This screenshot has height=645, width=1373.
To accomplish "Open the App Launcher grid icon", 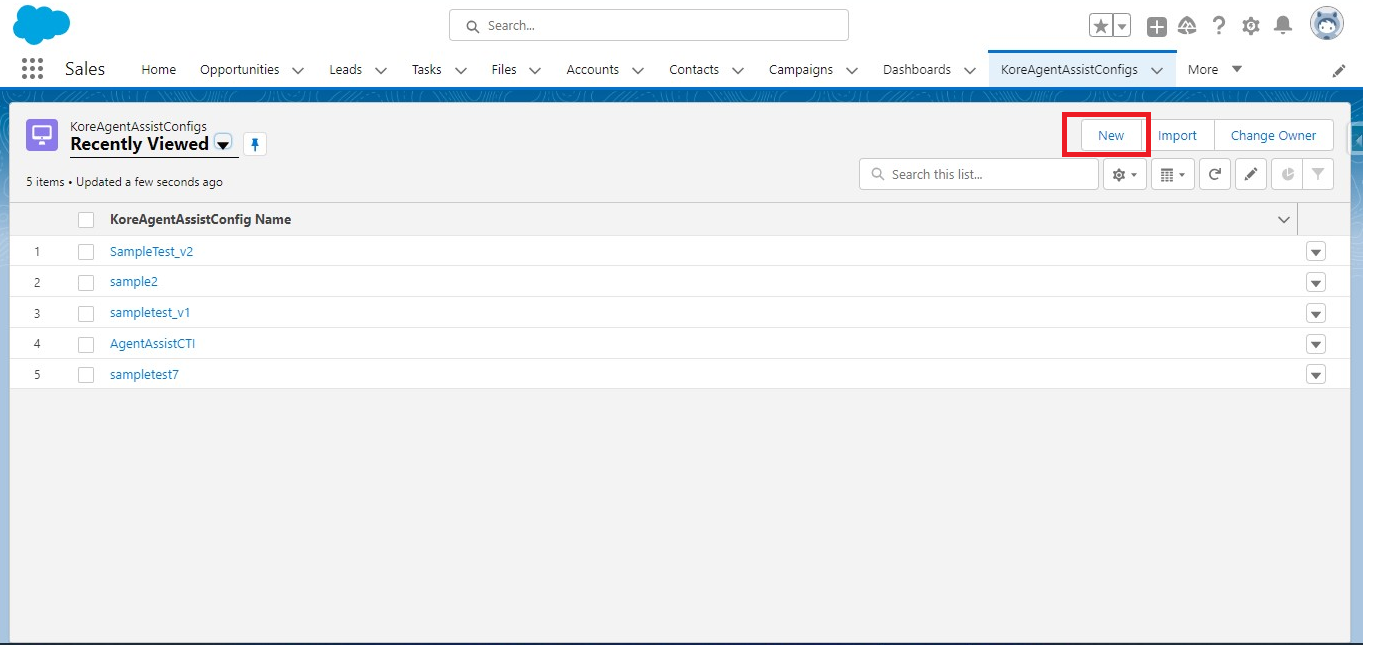I will coord(32,69).
